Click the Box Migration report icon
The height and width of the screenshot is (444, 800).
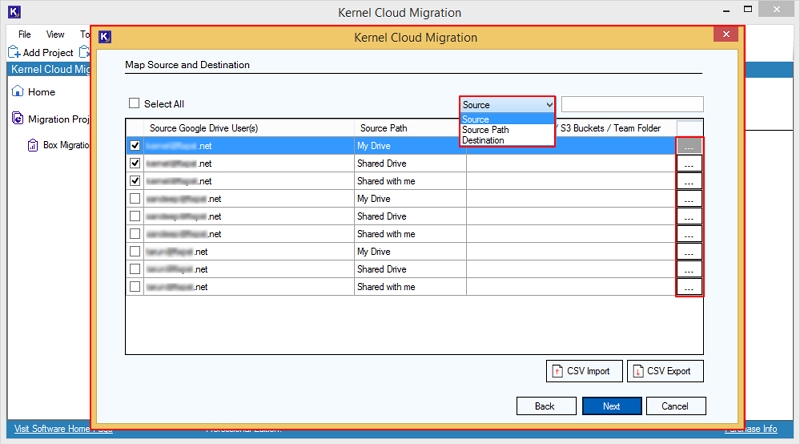coord(33,145)
